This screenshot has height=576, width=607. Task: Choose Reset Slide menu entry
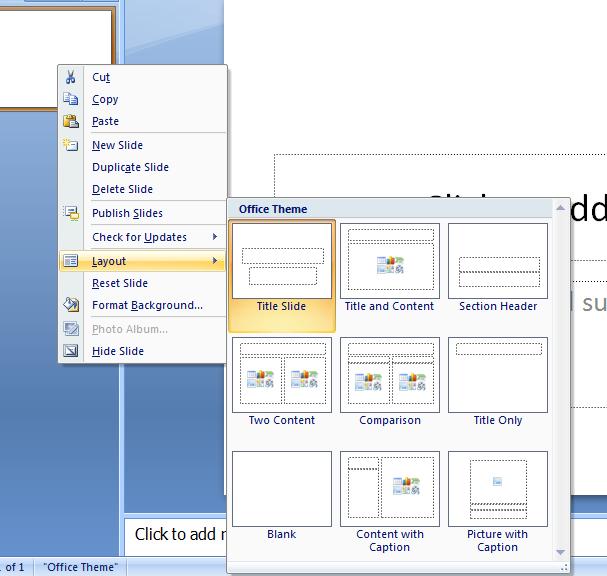tap(142, 283)
